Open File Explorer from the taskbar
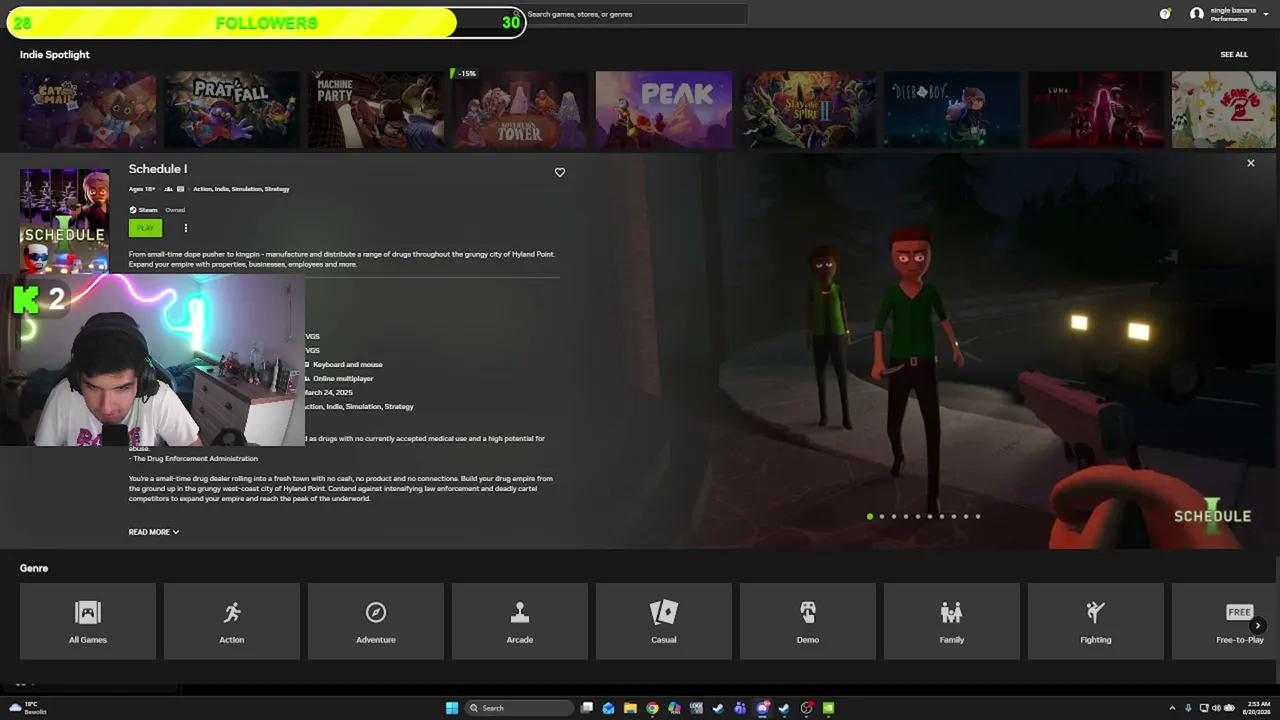The height and width of the screenshot is (720, 1280). [630, 708]
